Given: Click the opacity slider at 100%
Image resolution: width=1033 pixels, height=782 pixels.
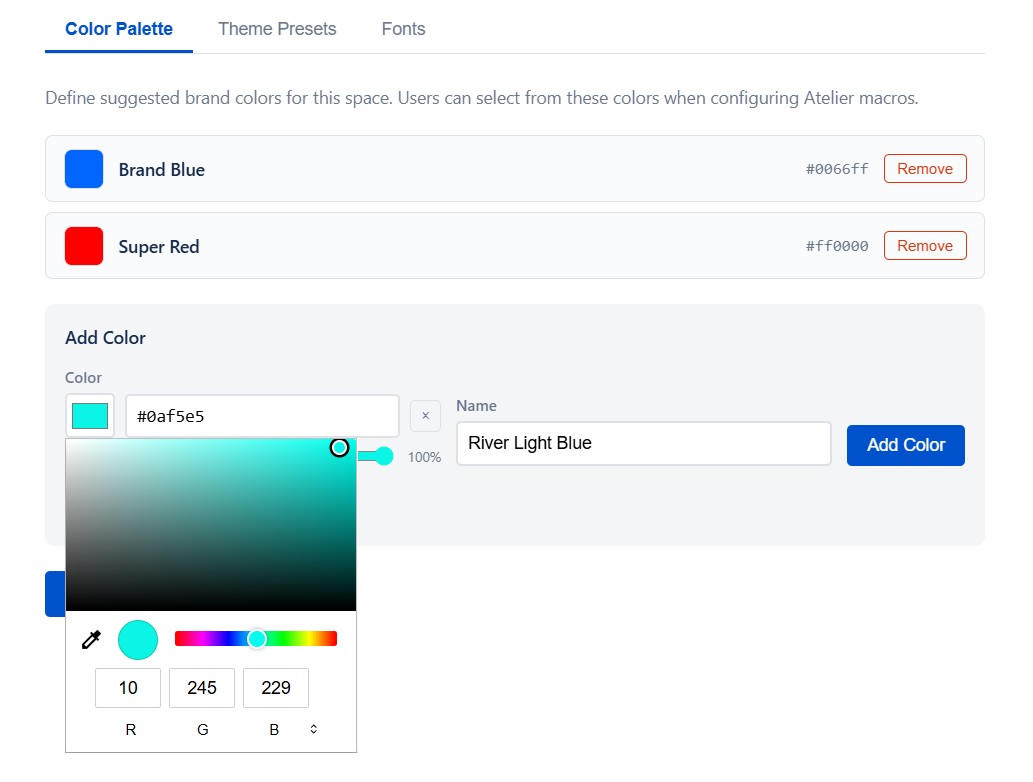Looking at the screenshot, I should (381, 456).
